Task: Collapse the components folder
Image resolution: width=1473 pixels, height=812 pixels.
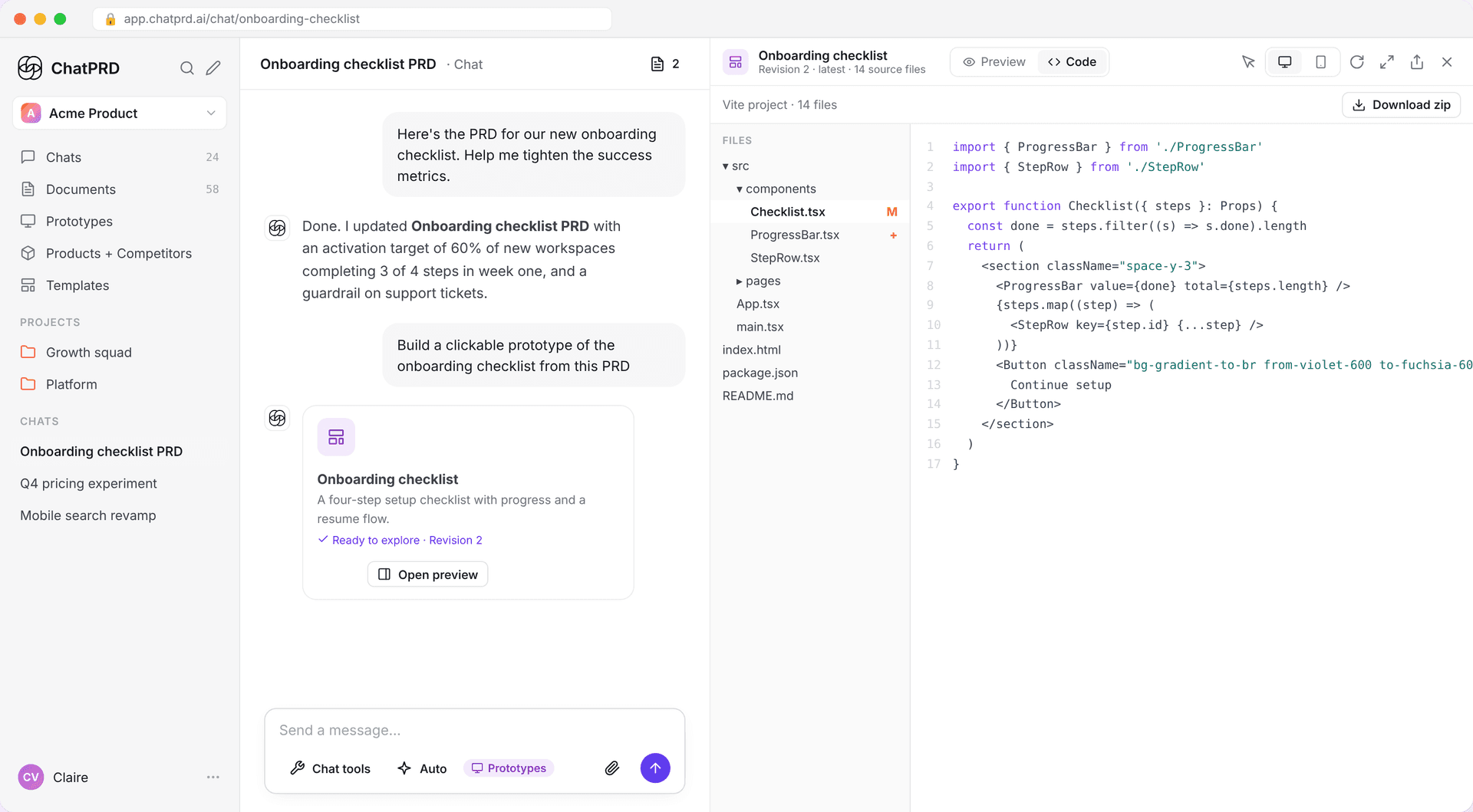Action: pos(776,189)
